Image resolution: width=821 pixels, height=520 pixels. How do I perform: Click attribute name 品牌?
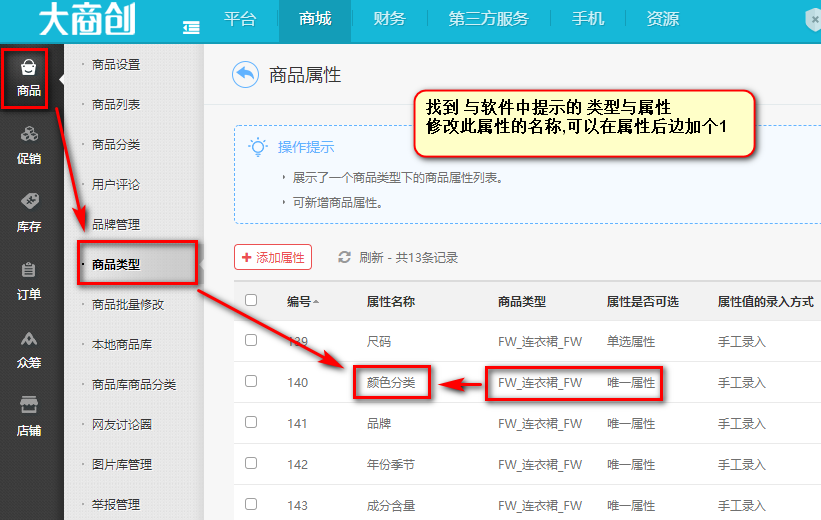click(379, 424)
